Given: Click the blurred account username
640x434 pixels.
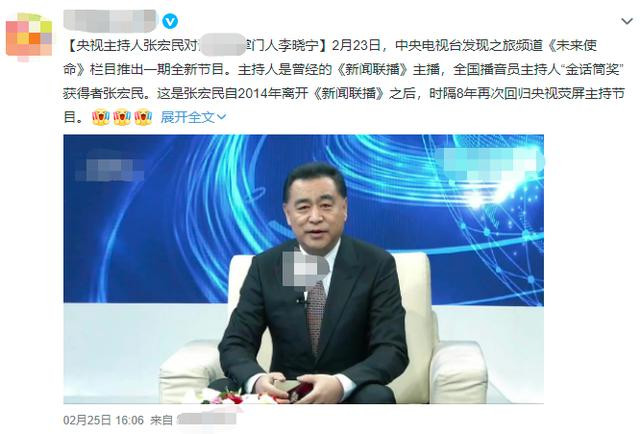Looking at the screenshot, I should [x=110, y=21].
